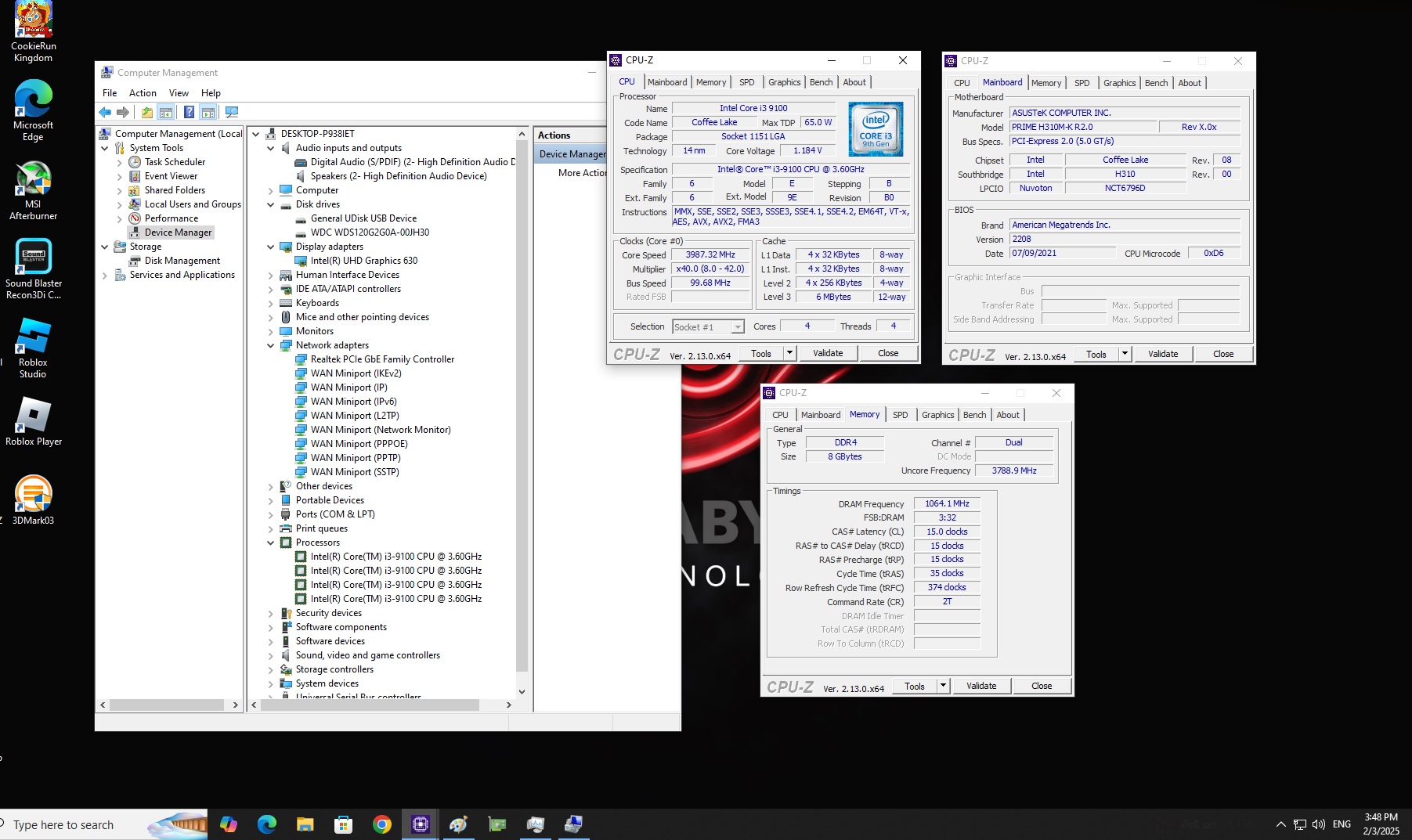This screenshot has width=1412, height=840.
Task: Open 3DMark03 desktop shortcut
Action: pos(33,500)
